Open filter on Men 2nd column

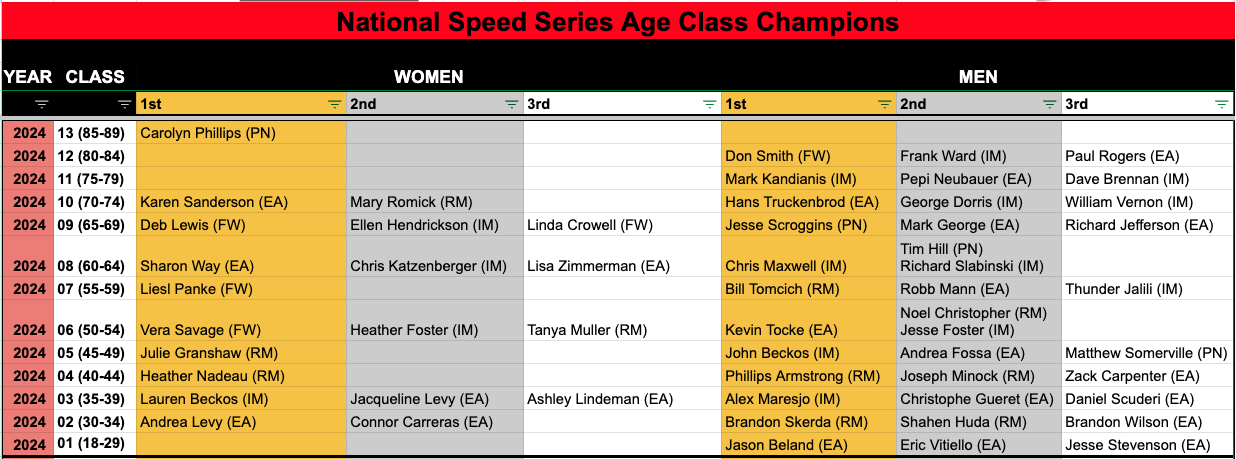pyautogui.click(x=1050, y=104)
